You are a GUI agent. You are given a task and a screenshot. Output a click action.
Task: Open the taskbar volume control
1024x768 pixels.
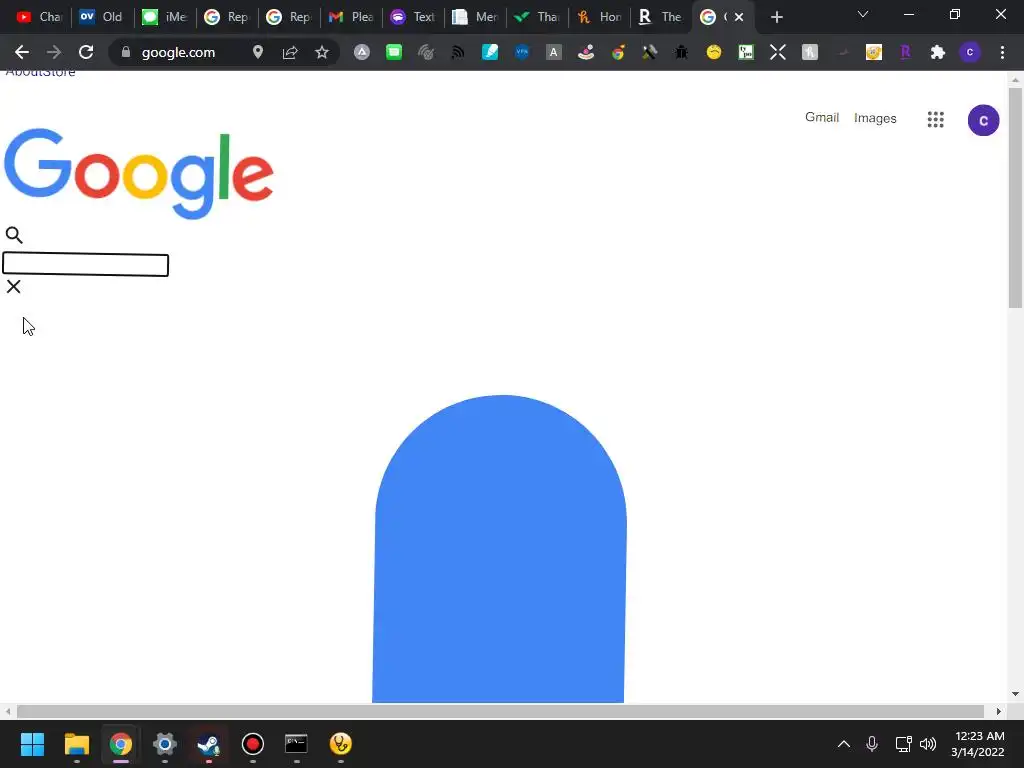tap(928, 744)
